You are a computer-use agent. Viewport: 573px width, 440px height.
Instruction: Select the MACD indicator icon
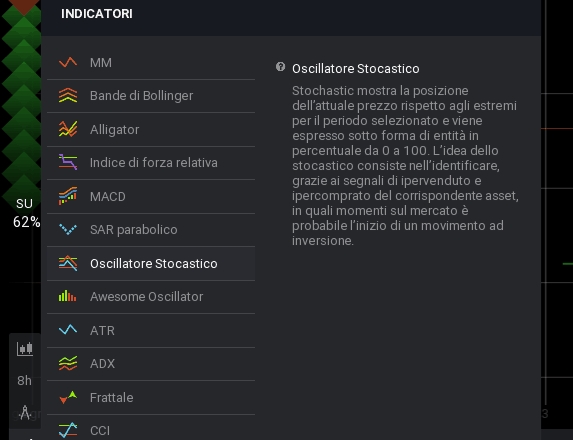tap(68, 196)
